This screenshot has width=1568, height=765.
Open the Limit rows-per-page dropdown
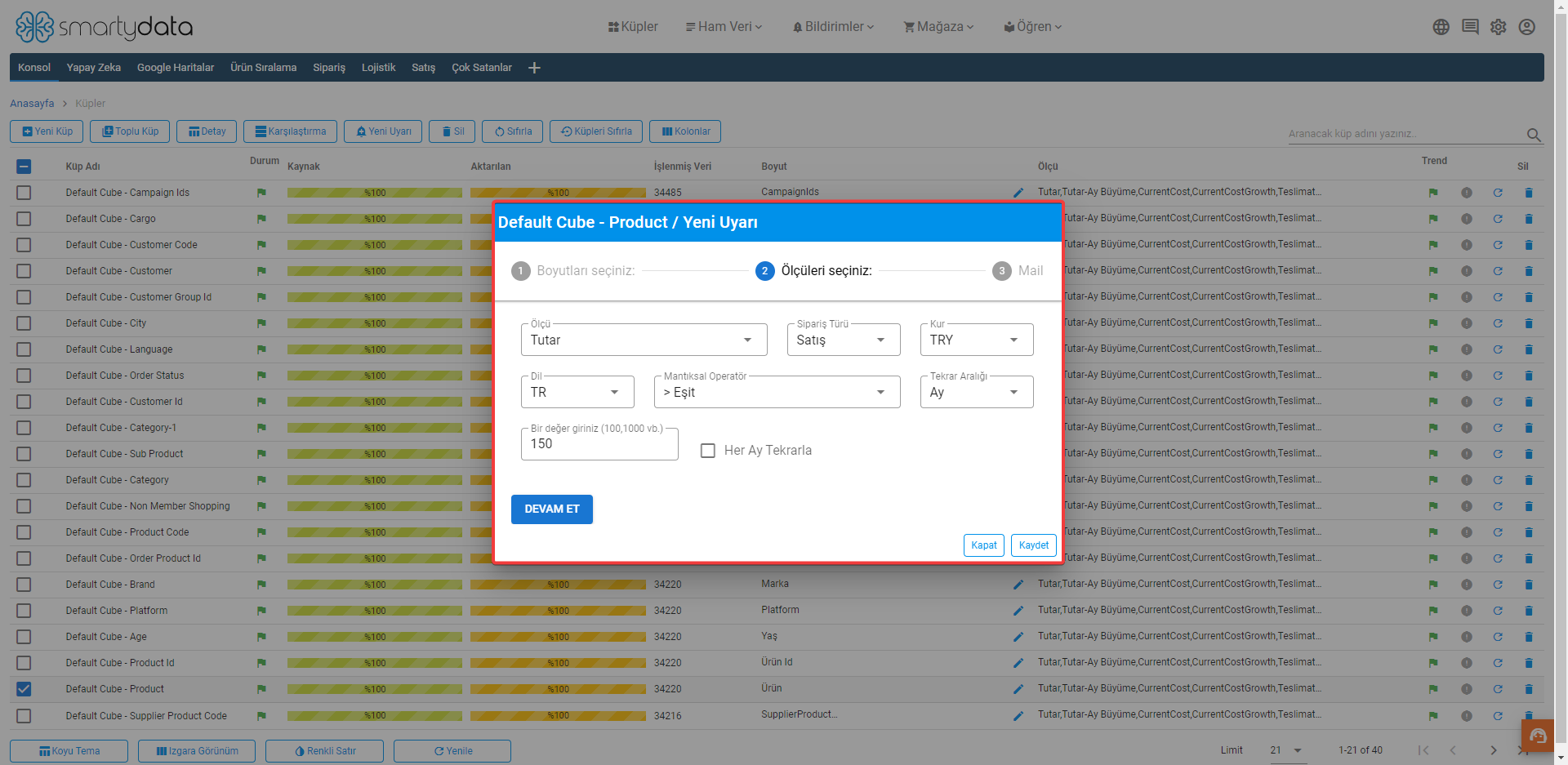pos(1287,750)
